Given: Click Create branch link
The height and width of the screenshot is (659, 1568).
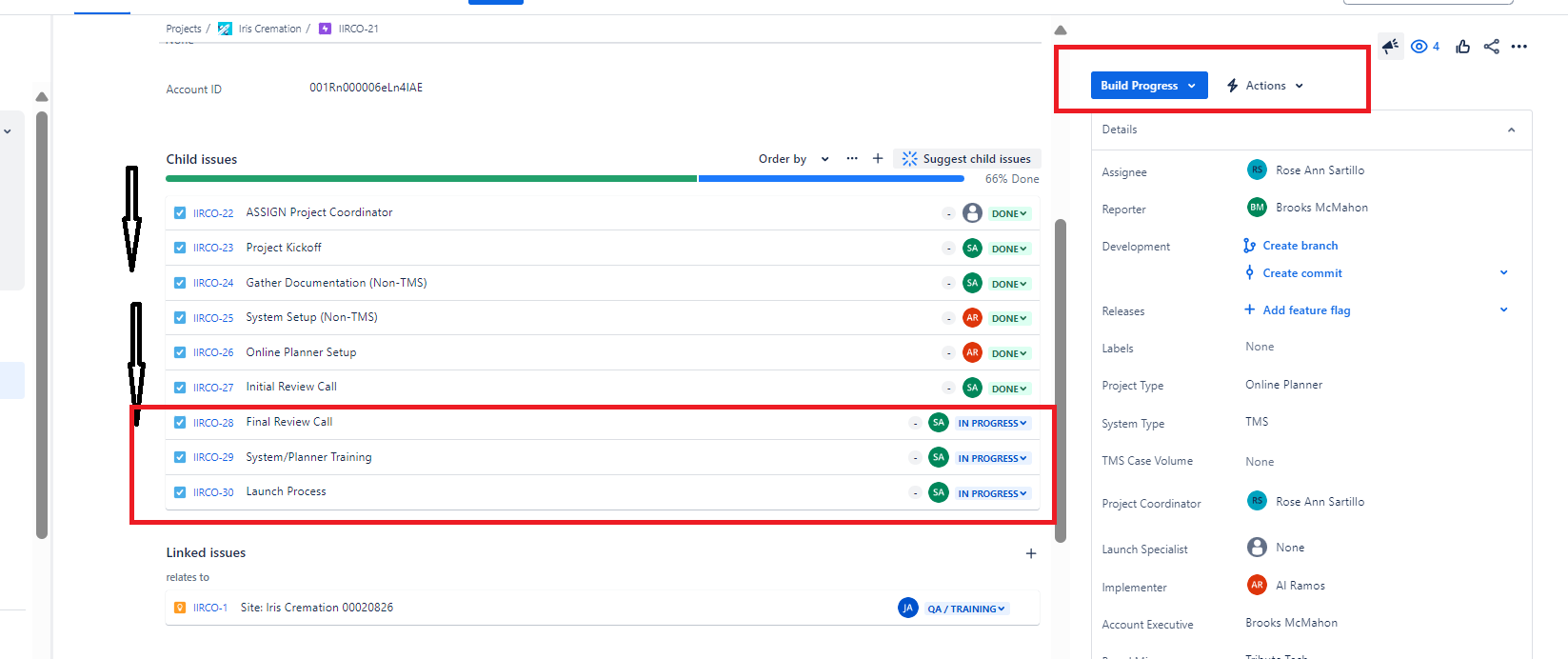Looking at the screenshot, I should (1300, 246).
